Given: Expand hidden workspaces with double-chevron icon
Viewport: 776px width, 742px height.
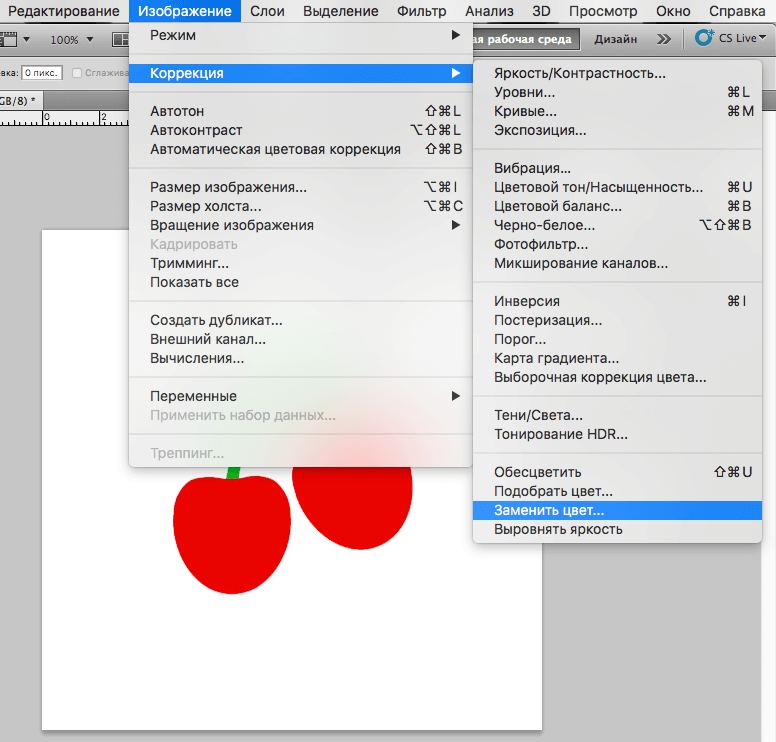Looking at the screenshot, I should point(663,39).
